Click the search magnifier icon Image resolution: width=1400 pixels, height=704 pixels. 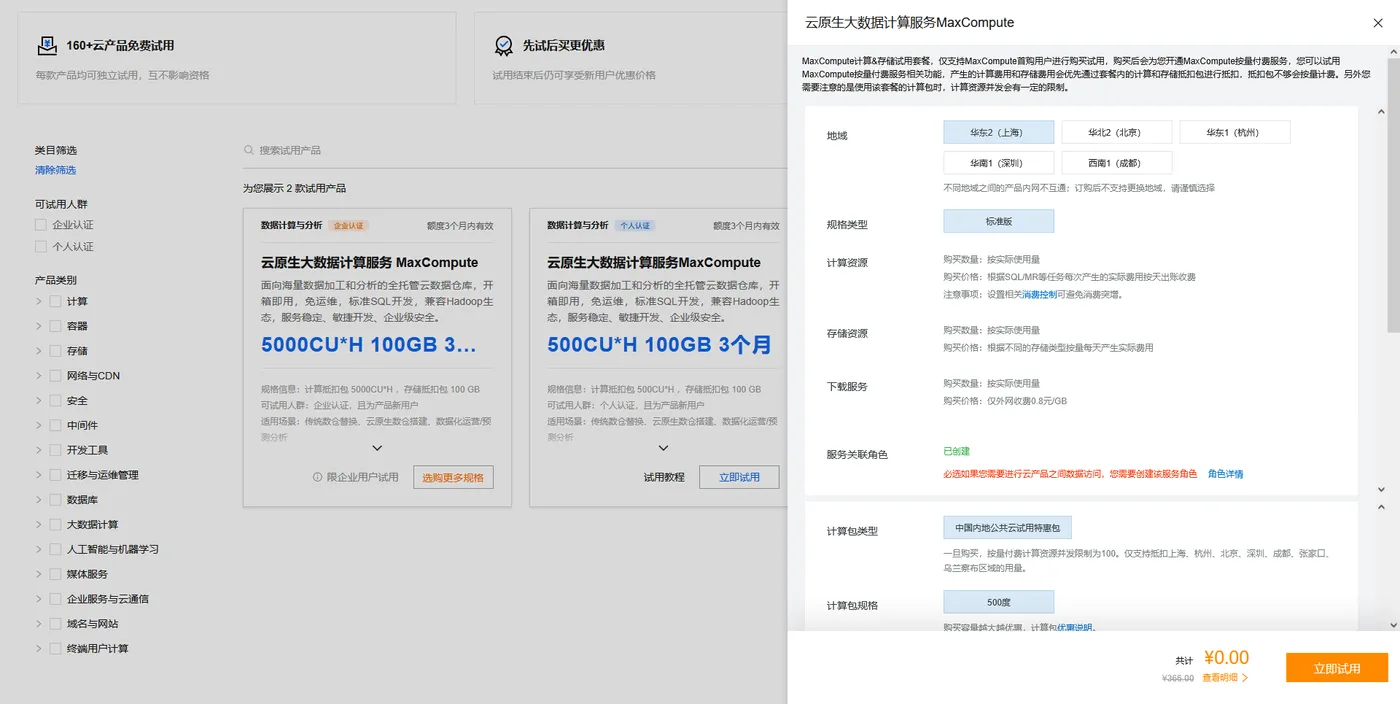(x=249, y=150)
